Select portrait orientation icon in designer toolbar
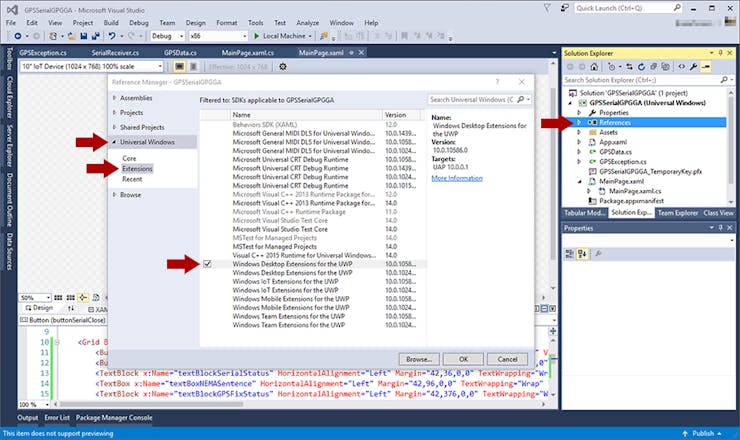 pos(193,67)
